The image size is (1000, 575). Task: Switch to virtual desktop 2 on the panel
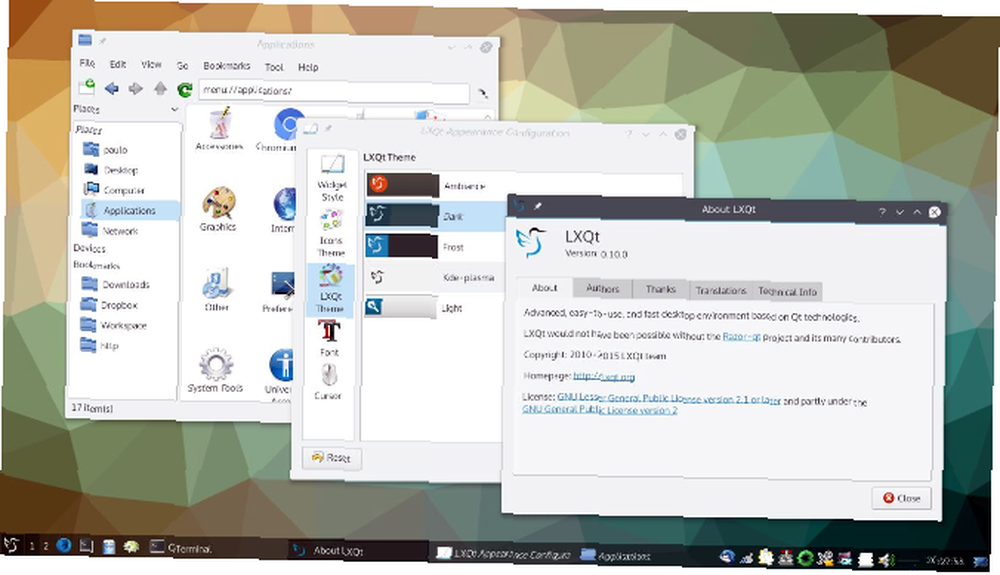[45, 546]
